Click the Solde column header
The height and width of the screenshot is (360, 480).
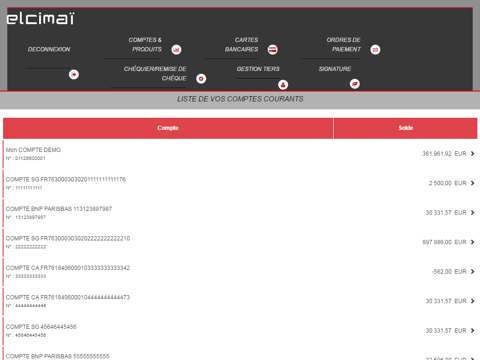point(406,128)
